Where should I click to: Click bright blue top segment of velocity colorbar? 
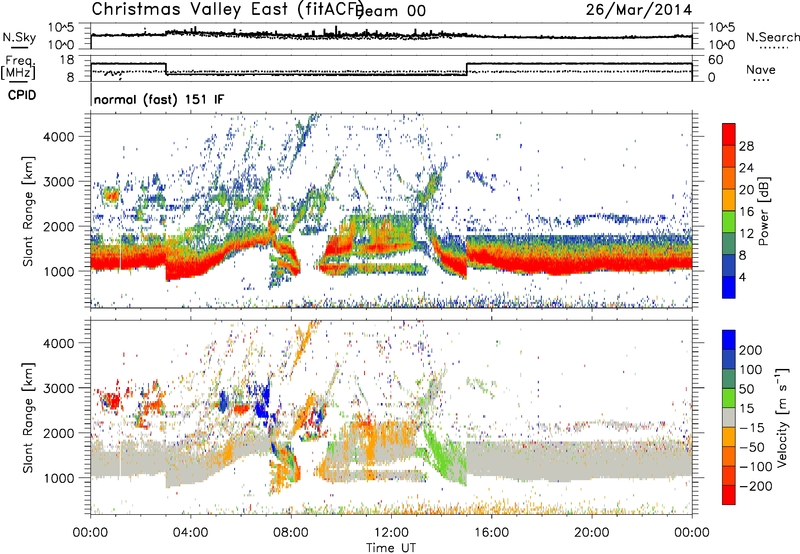[729, 340]
